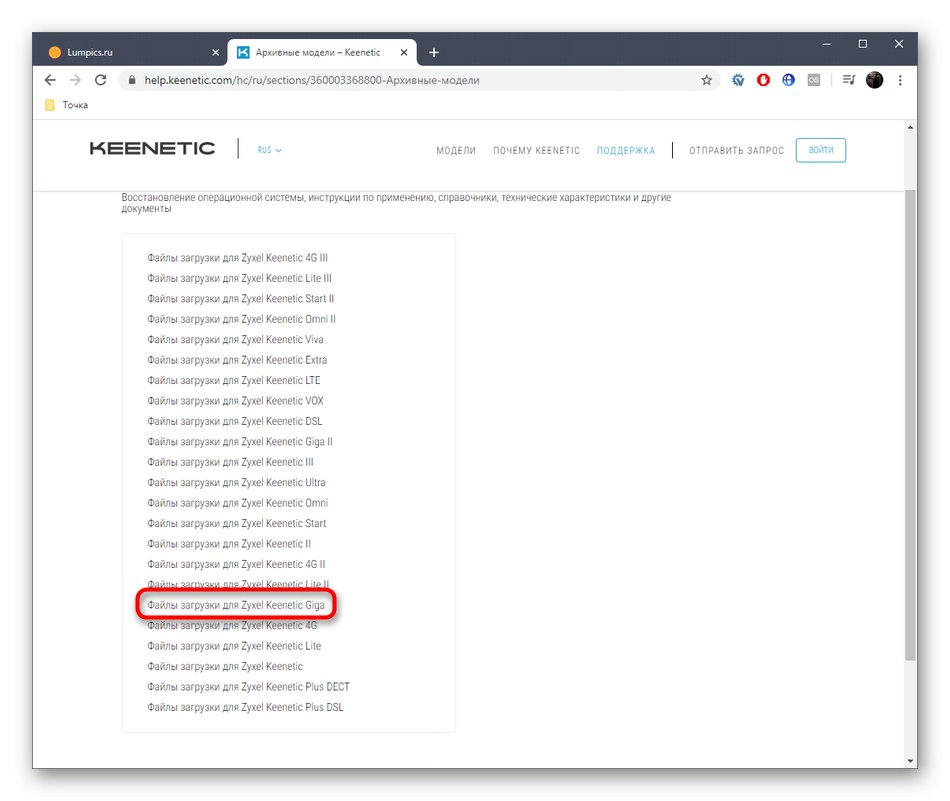Image resolution: width=950 pixels, height=801 pixels.
Task: Open files for Zyxel Keenetic Omni II
Action: 241,319
